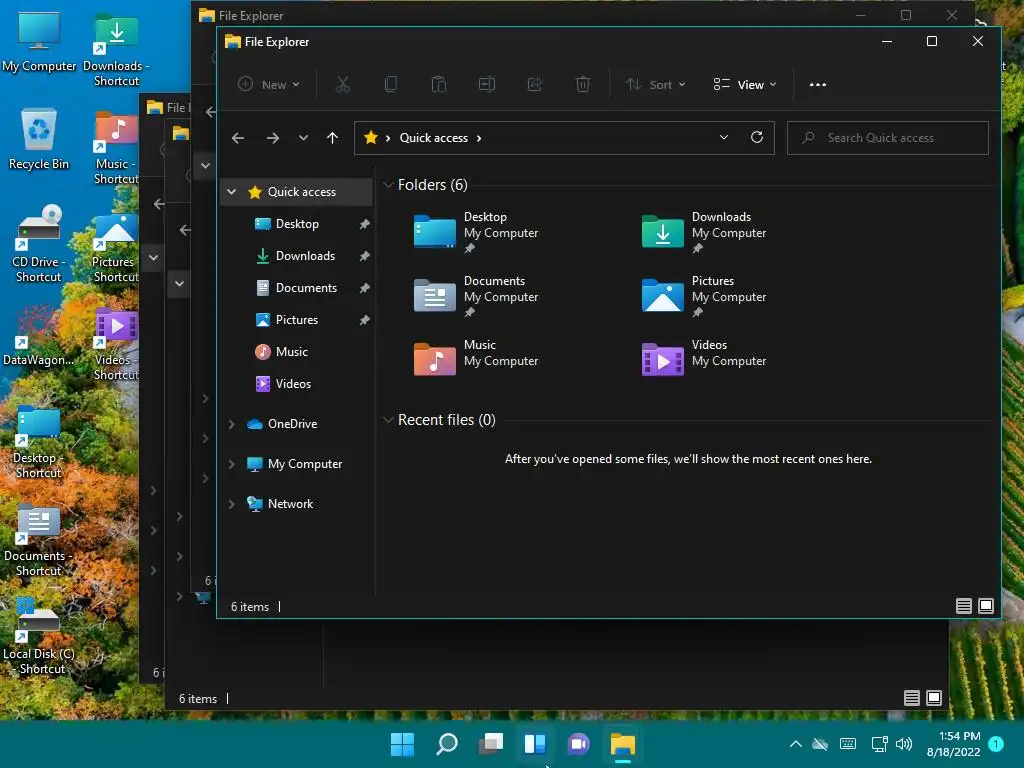Select Local Disk (C) shortcut on desktop
Image resolution: width=1024 pixels, height=768 pixels.
point(39,636)
